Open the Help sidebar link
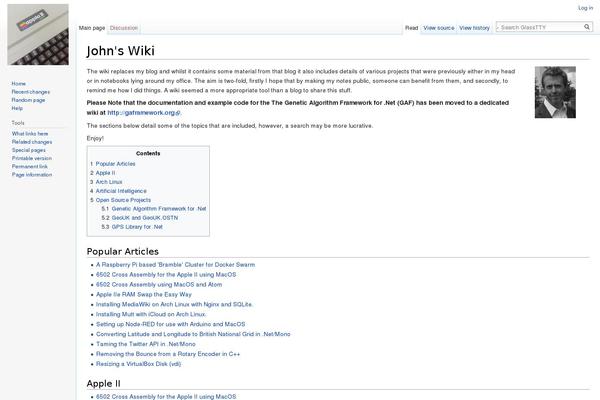This screenshot has height=400, width=600. point(17,108)
